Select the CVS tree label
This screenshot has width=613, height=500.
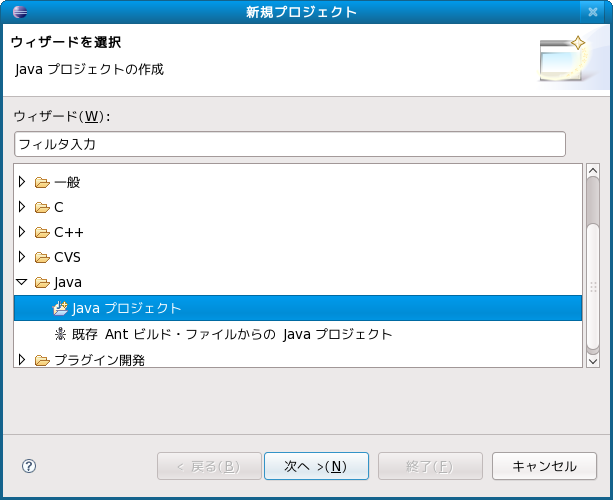tap(67, 257)
